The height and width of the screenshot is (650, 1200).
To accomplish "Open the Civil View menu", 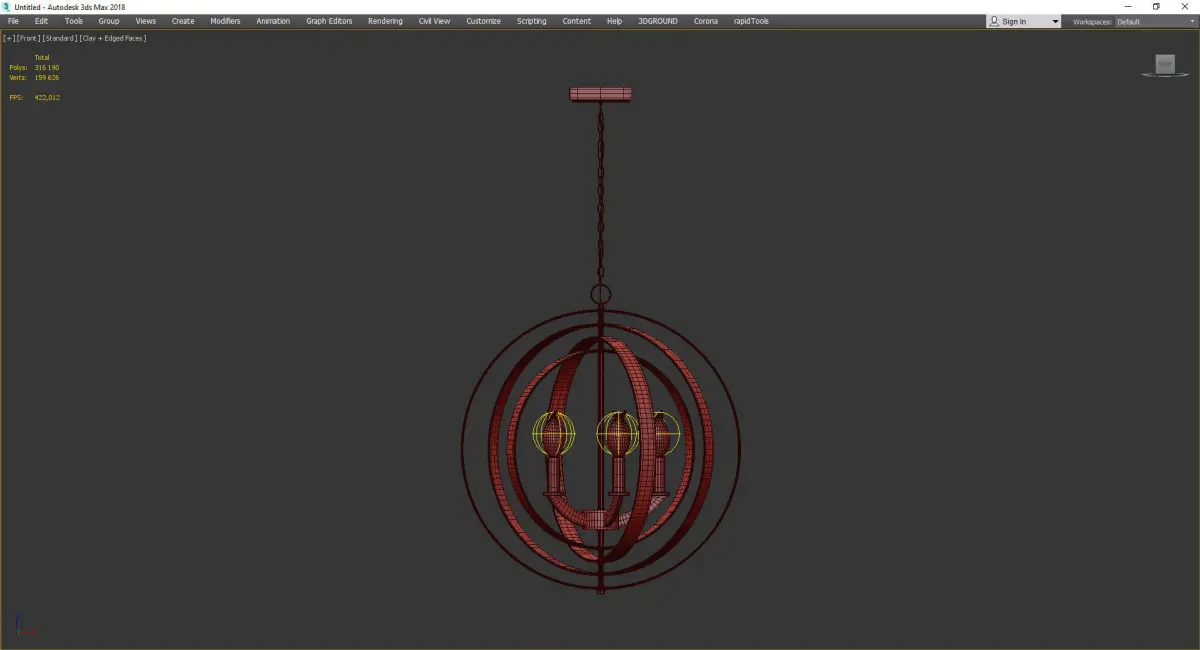I will 434,21.
